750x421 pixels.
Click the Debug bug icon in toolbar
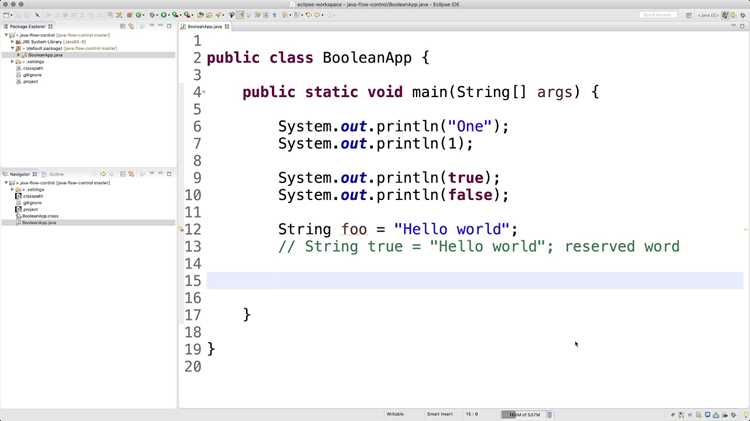(152, 15)
